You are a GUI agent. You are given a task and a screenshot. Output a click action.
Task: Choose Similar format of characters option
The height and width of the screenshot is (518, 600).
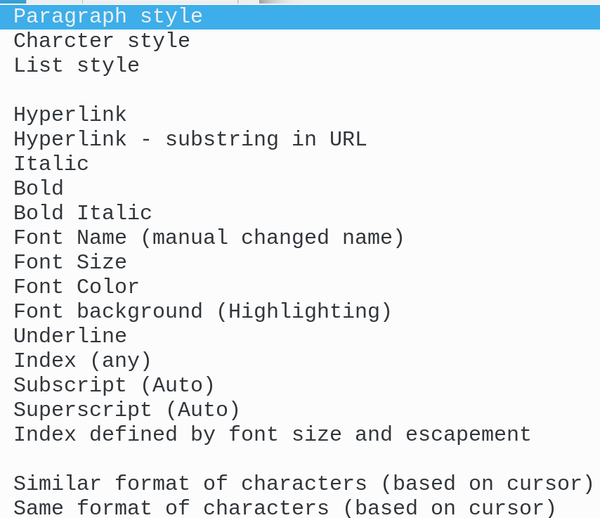click(300, 483)
